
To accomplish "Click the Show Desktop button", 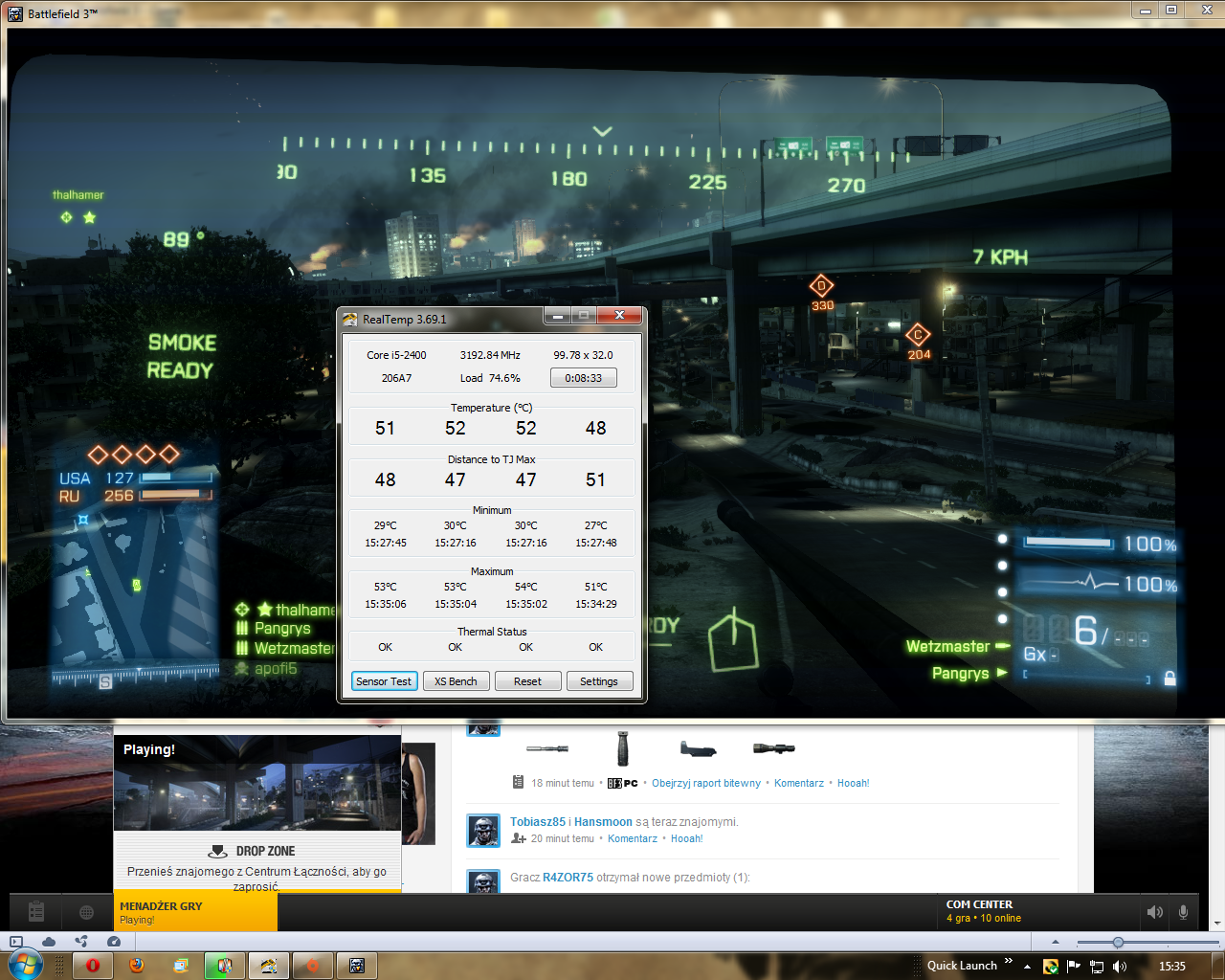I will click(1218, 966).
